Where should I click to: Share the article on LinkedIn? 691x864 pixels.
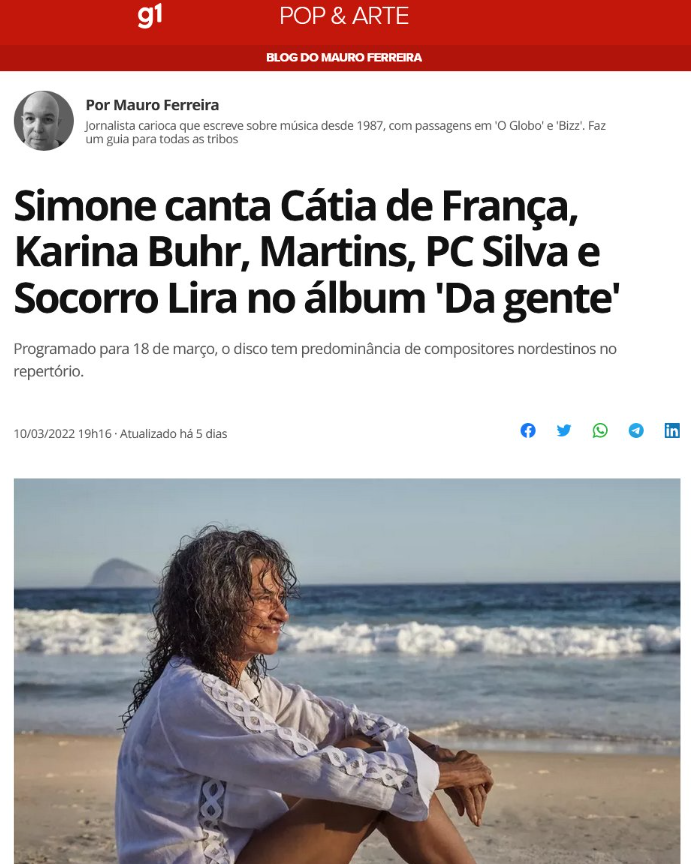(x=672, y=430)
